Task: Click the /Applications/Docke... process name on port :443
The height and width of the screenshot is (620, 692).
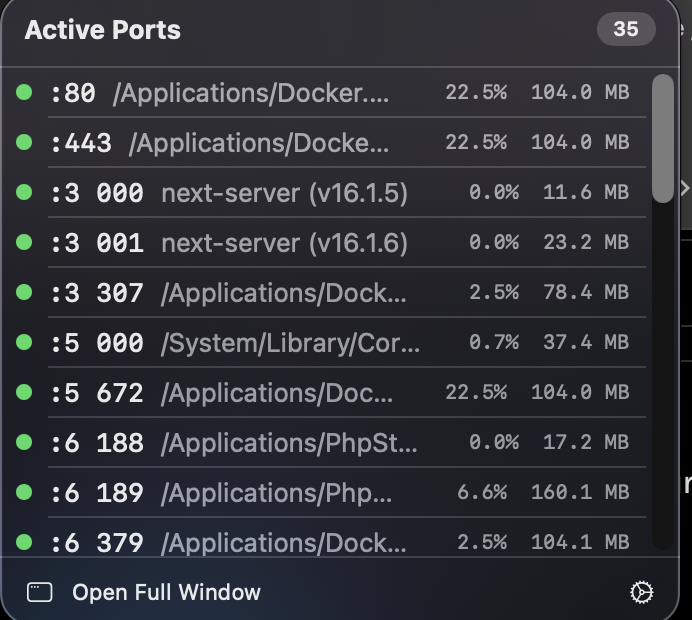Action: coord(259,143)
